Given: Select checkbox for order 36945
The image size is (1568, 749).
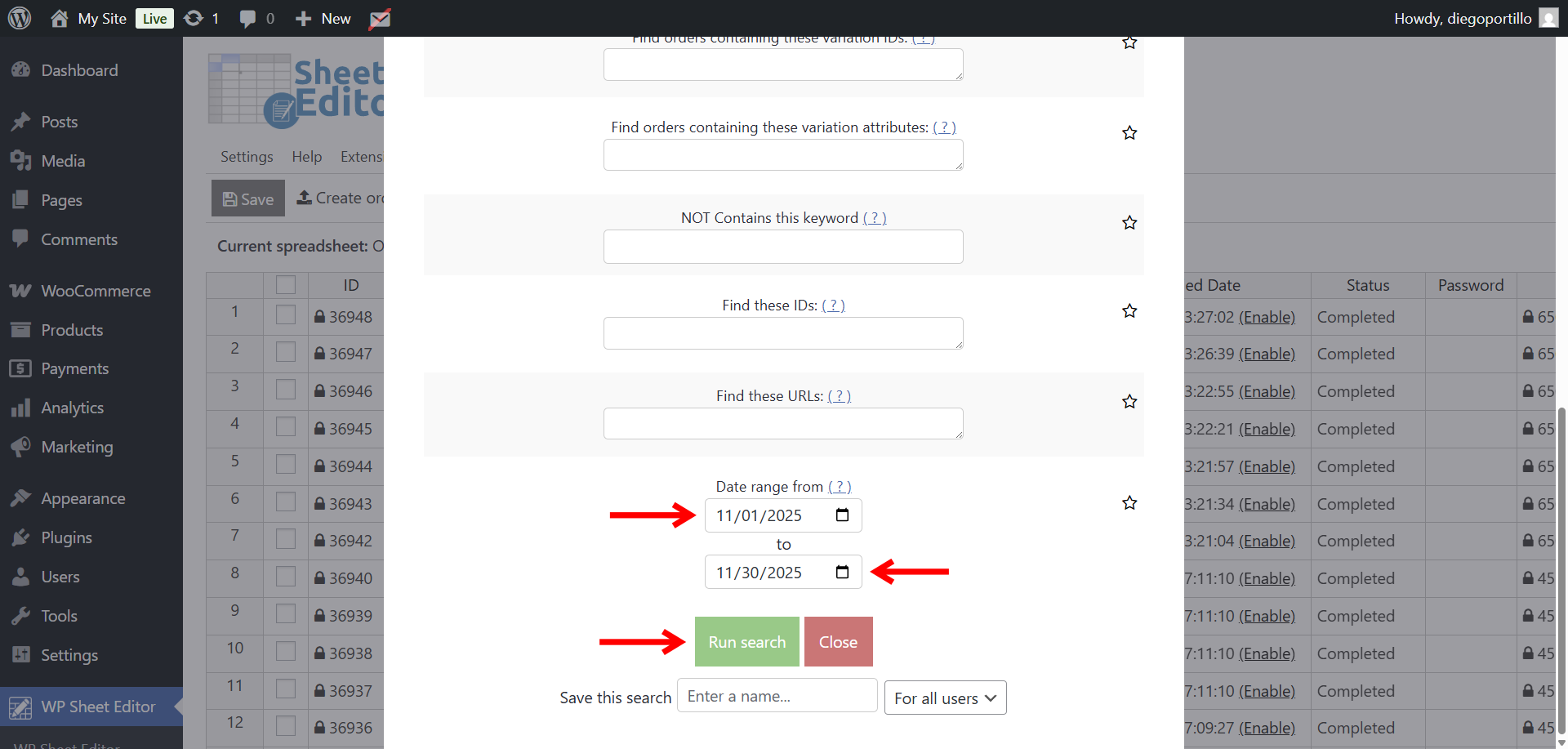Looking at the screenshot, I should (286, 428).
